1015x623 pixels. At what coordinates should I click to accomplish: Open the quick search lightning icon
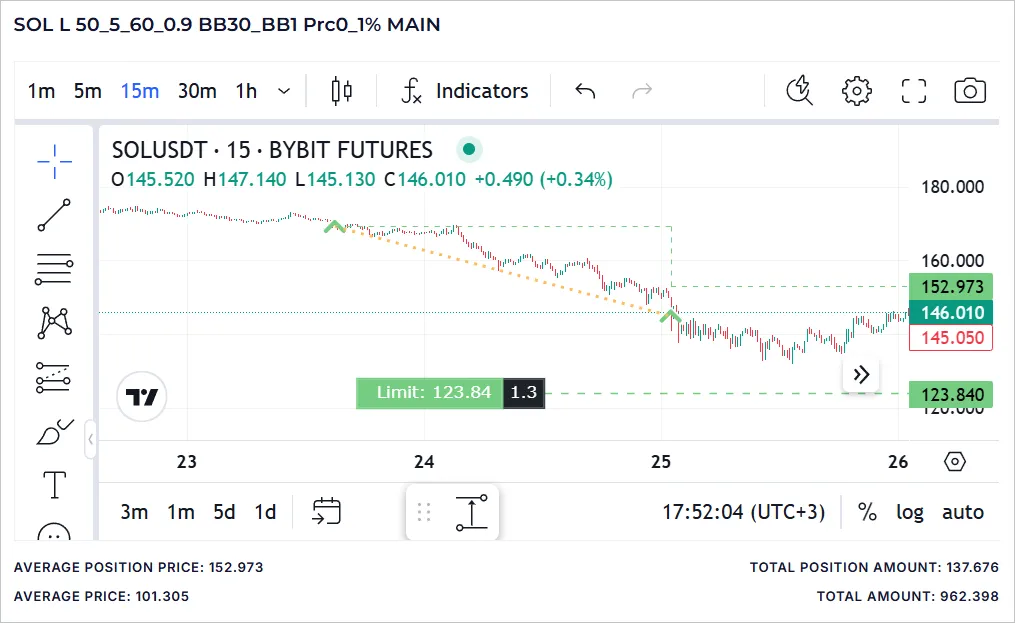(x=799, y=90)
